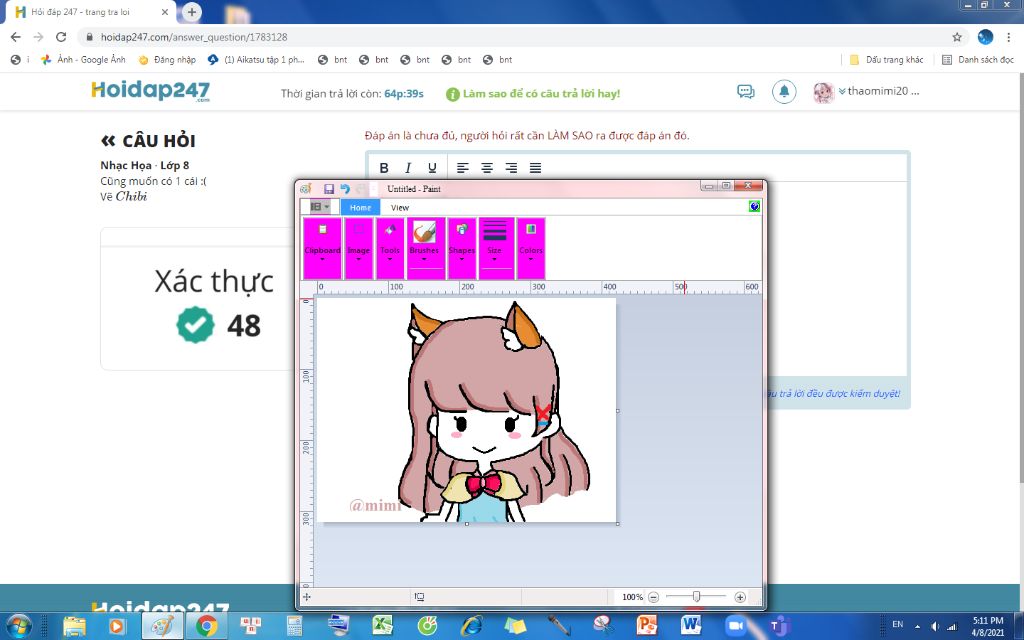Open the Windows Start button
1024x640 pixels.
tap(19, 626)
